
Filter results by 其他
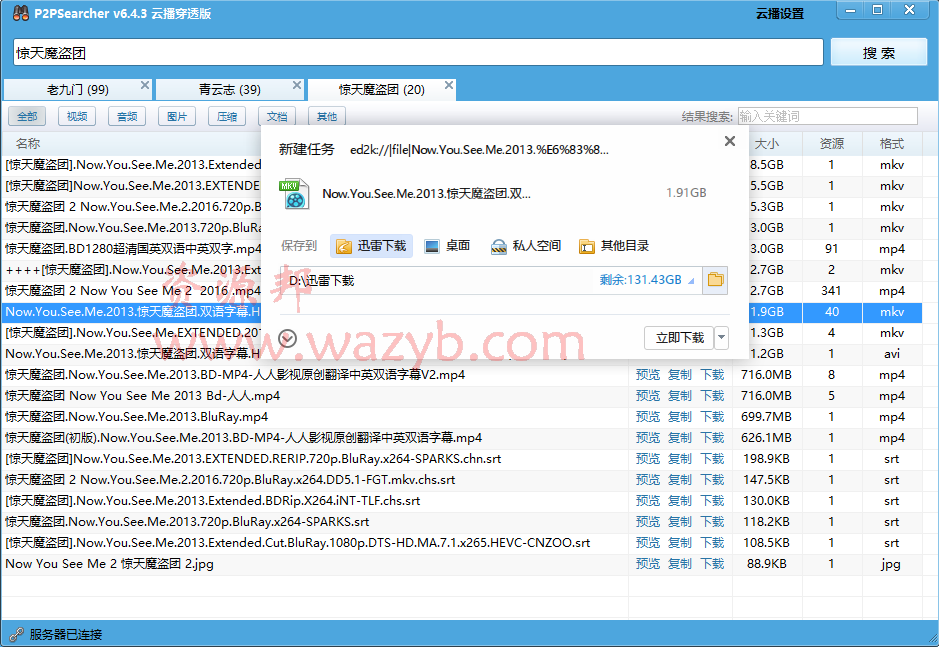point(326,116)
